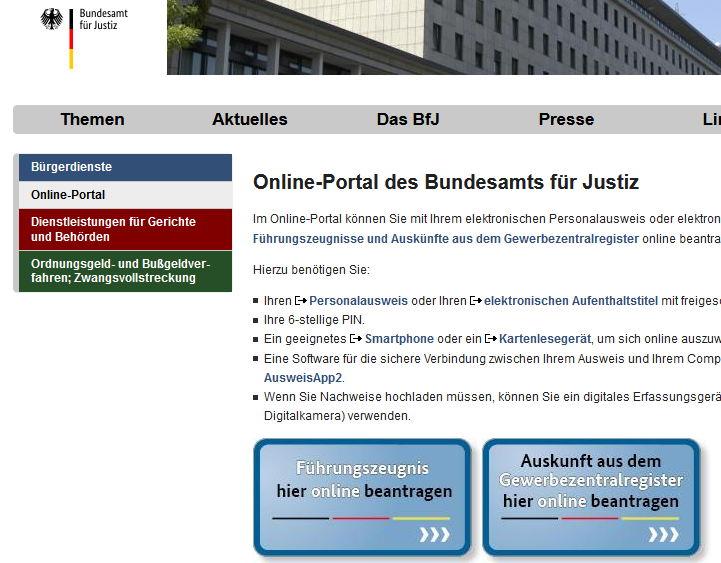
Task: Click the external-link icon before elektronischen Aufenthaltstitel
Action: point(475,301)
